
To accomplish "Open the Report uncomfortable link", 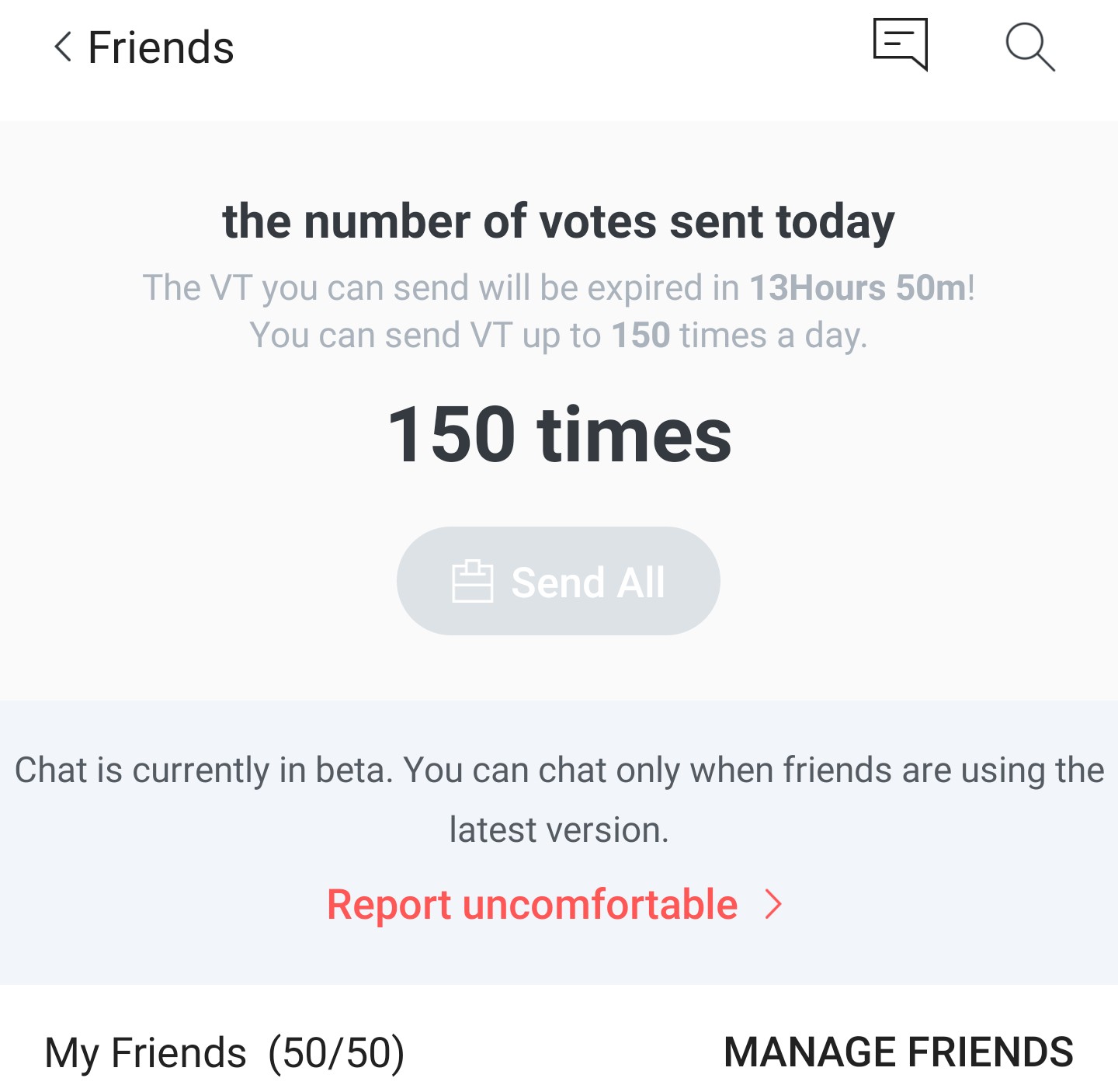I will click(532, 905).
